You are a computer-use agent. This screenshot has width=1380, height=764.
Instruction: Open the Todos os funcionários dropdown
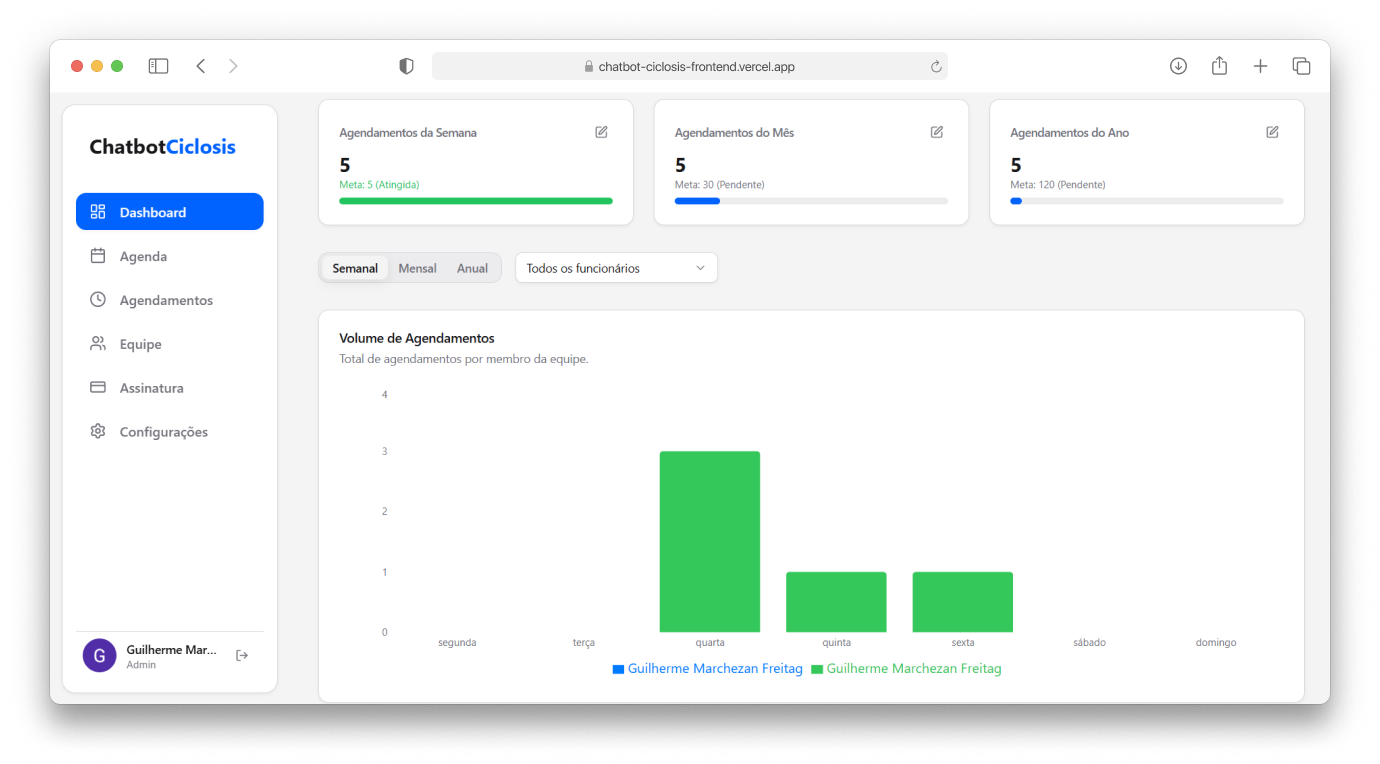[x=616, y=268]
